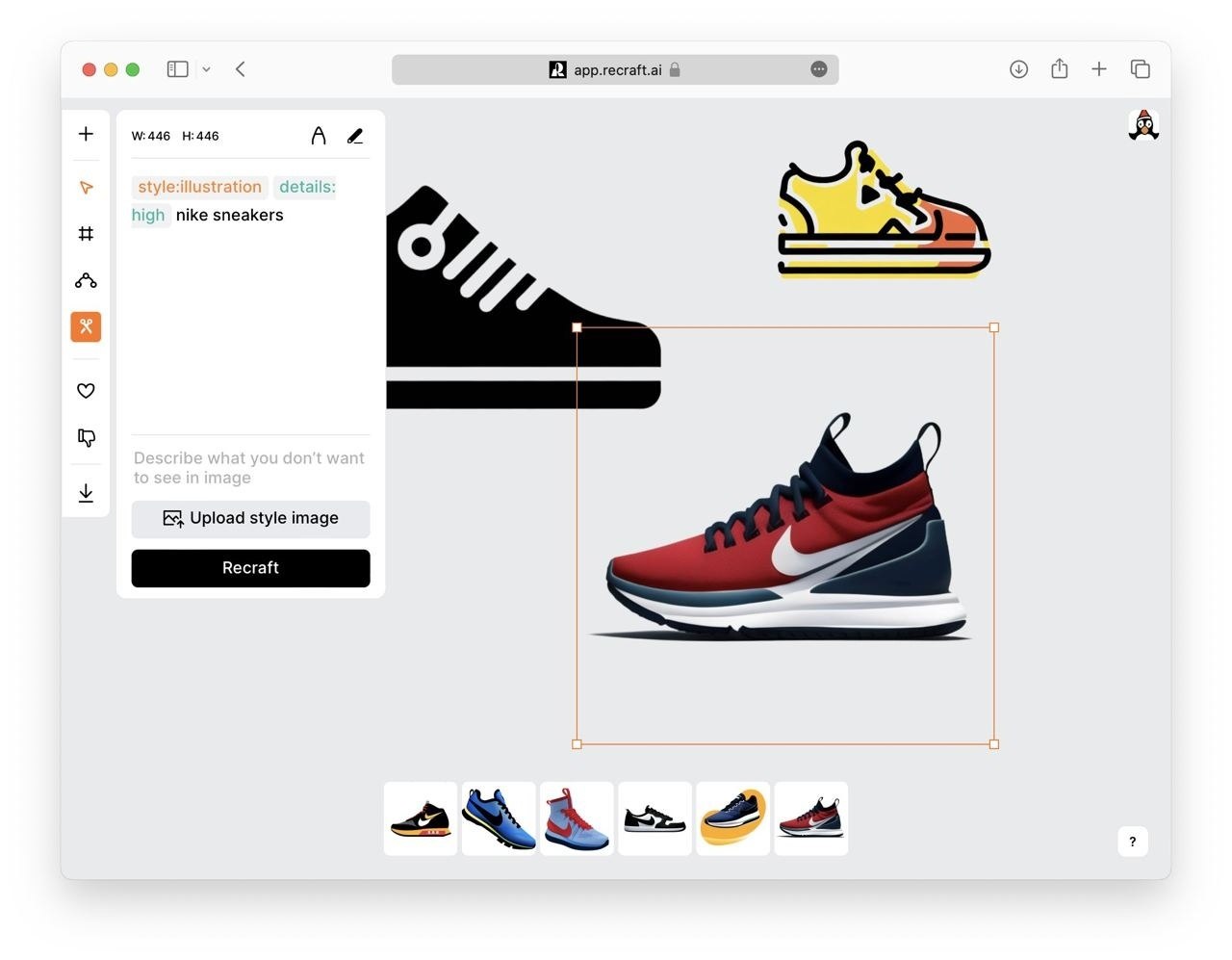
Task: Select the arrow pointer tool
Action: (86, 187)
